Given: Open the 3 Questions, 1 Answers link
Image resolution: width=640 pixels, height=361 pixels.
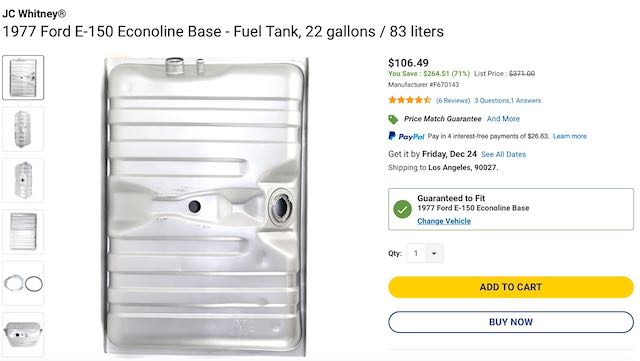Looking at the screenshot, I should 507,100.
